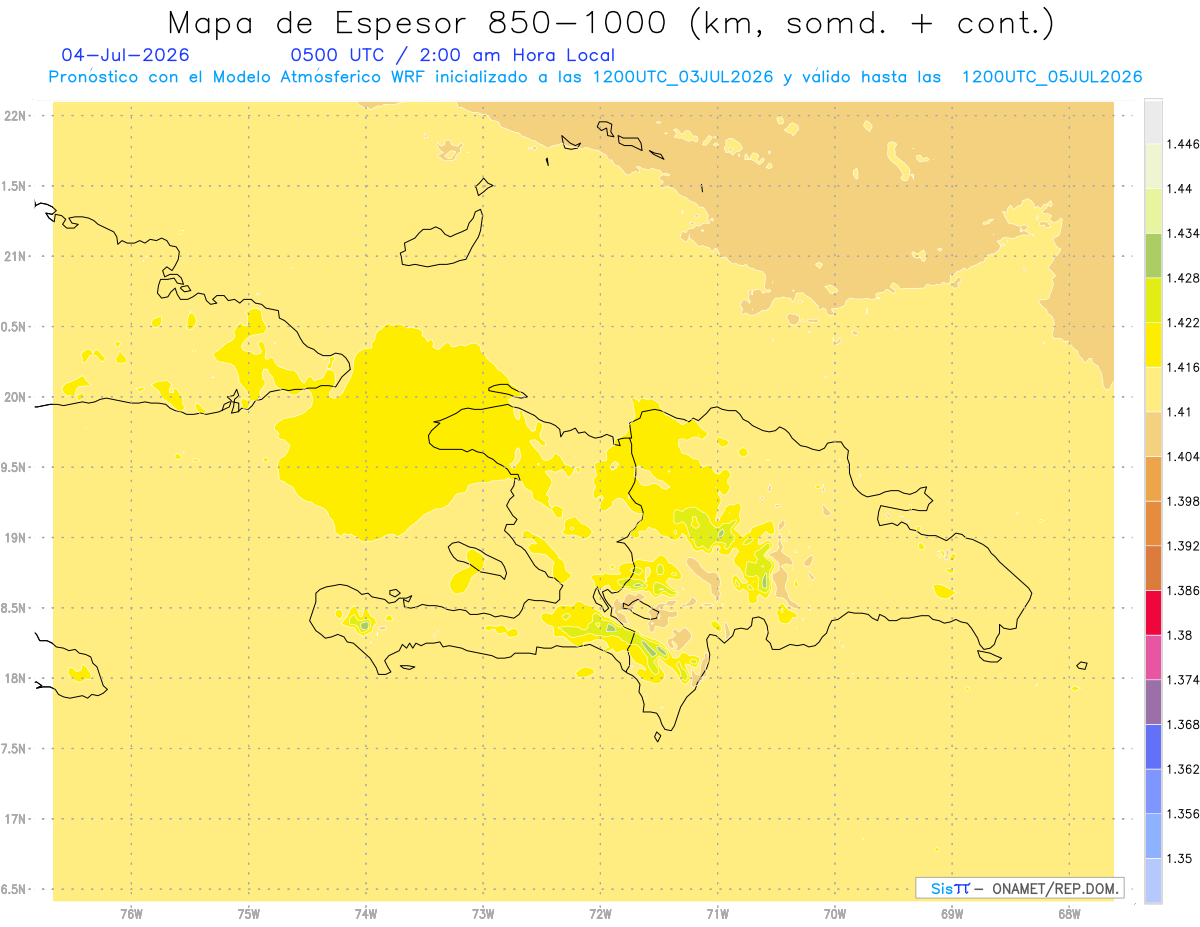Click the light blue swatch between 1.35 and 1.356
The width and height of the screenshot is (1200, 927).
[1153, 836]
